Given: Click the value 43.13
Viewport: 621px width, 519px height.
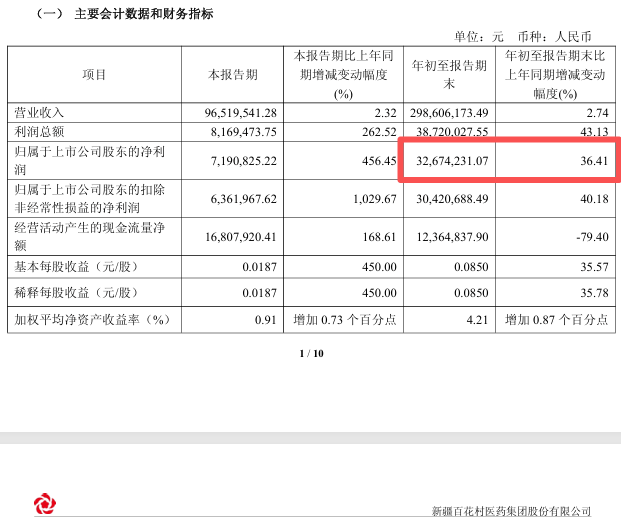Looking at the screenshot, I should click(x=594, y=132).
